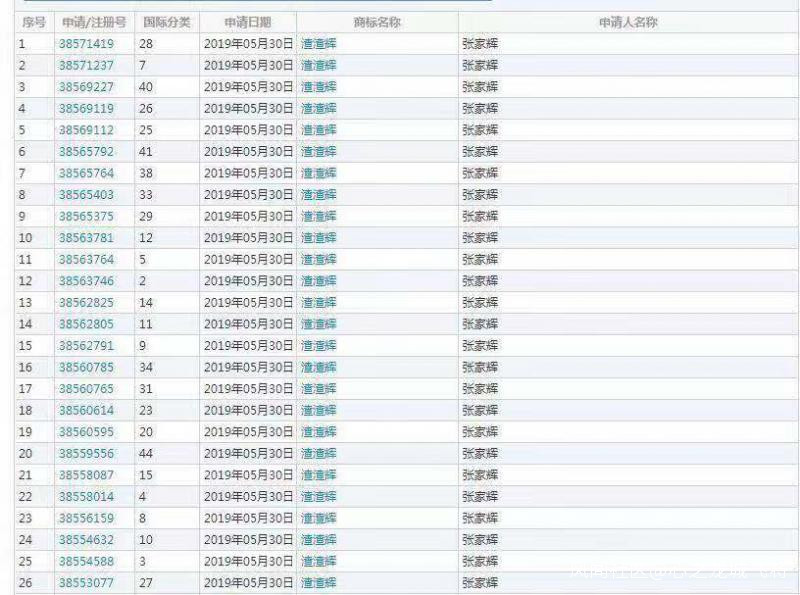Click the 申请人名称 column header
The height and width of the screenshot is (595, 800).
click(x=628, y=22)
